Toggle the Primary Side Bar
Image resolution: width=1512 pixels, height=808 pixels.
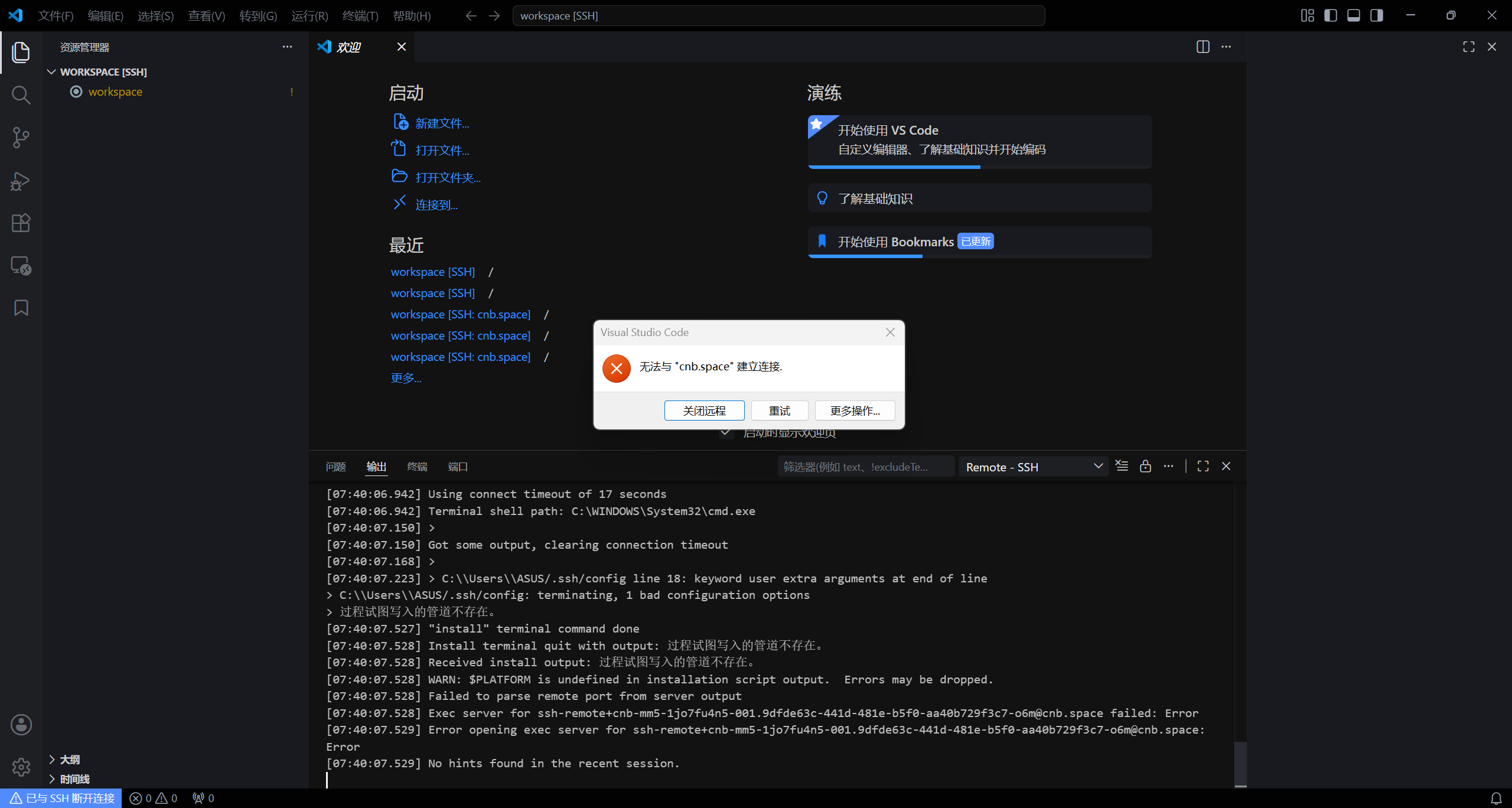click(x=1331, y=15)
